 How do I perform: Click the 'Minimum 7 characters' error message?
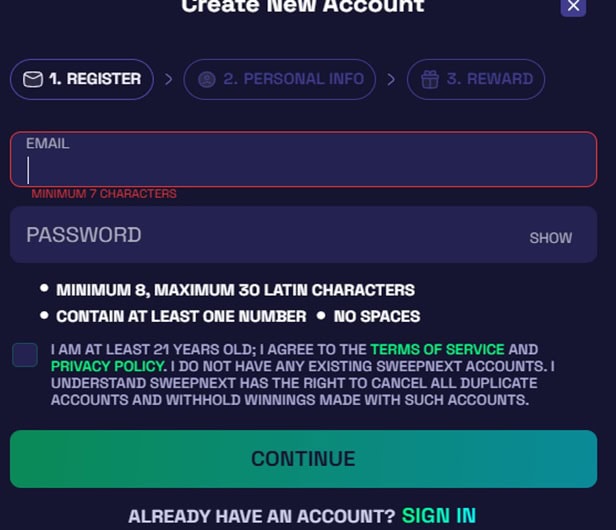coord(104,194)
